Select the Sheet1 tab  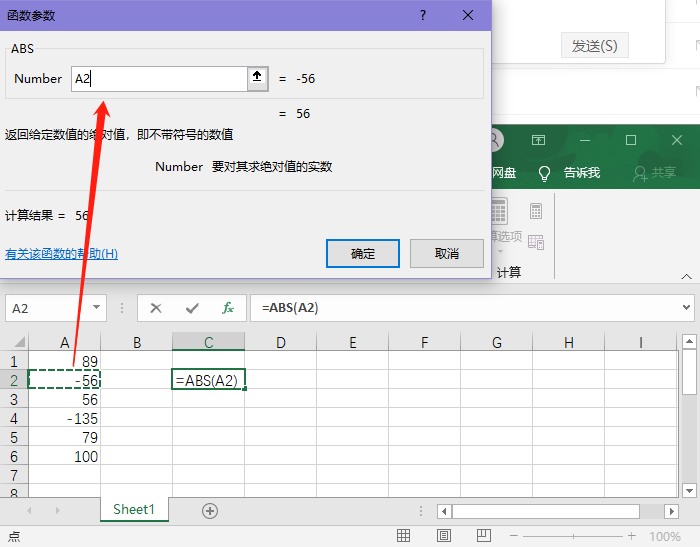134,510
